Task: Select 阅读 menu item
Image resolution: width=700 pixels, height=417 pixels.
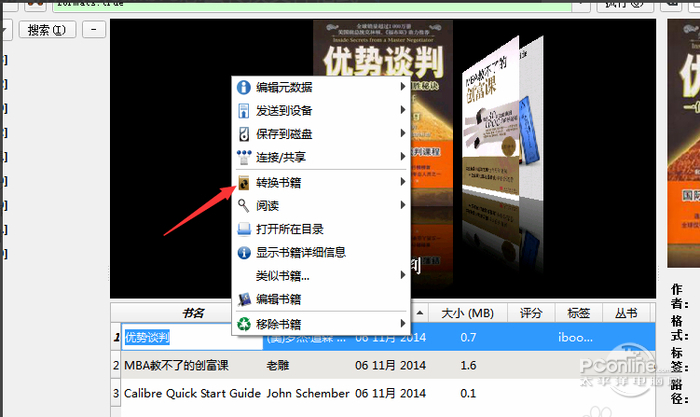Action: pyautogui.click(x=321, y=206)
